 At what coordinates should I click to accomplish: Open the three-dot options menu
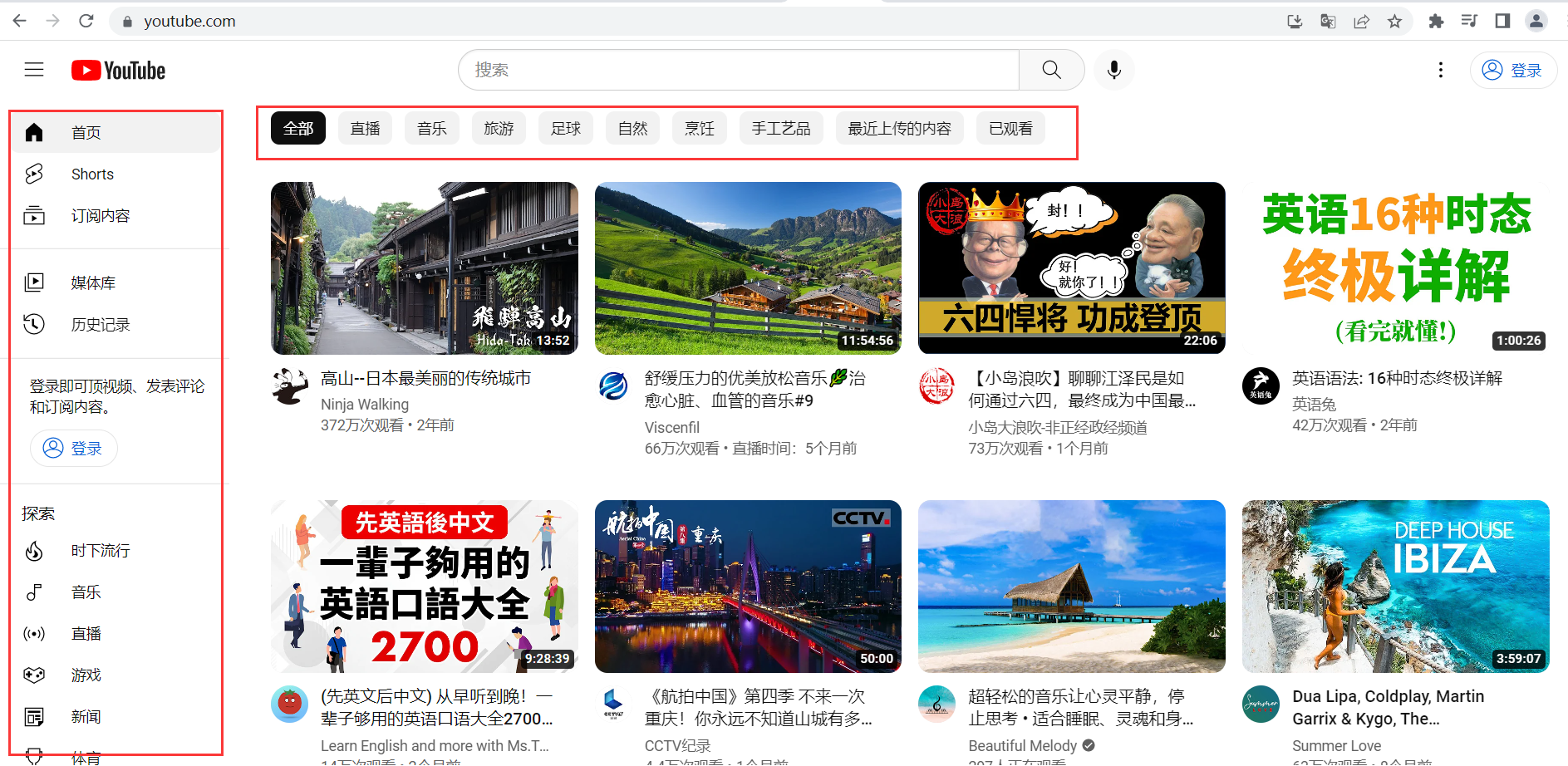[1440, 70]
